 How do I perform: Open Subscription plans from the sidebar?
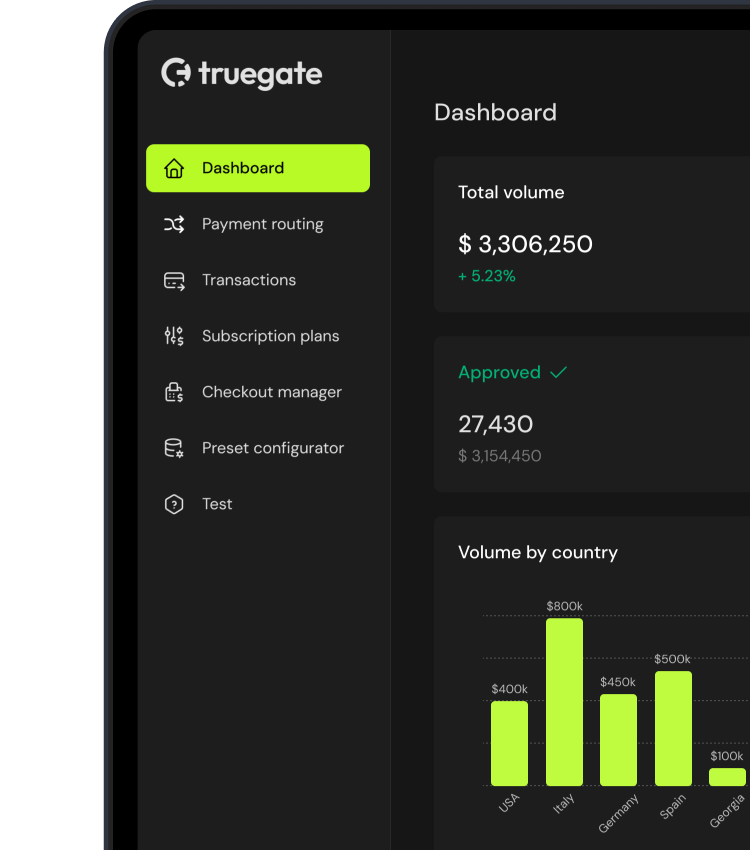[258, 336]
